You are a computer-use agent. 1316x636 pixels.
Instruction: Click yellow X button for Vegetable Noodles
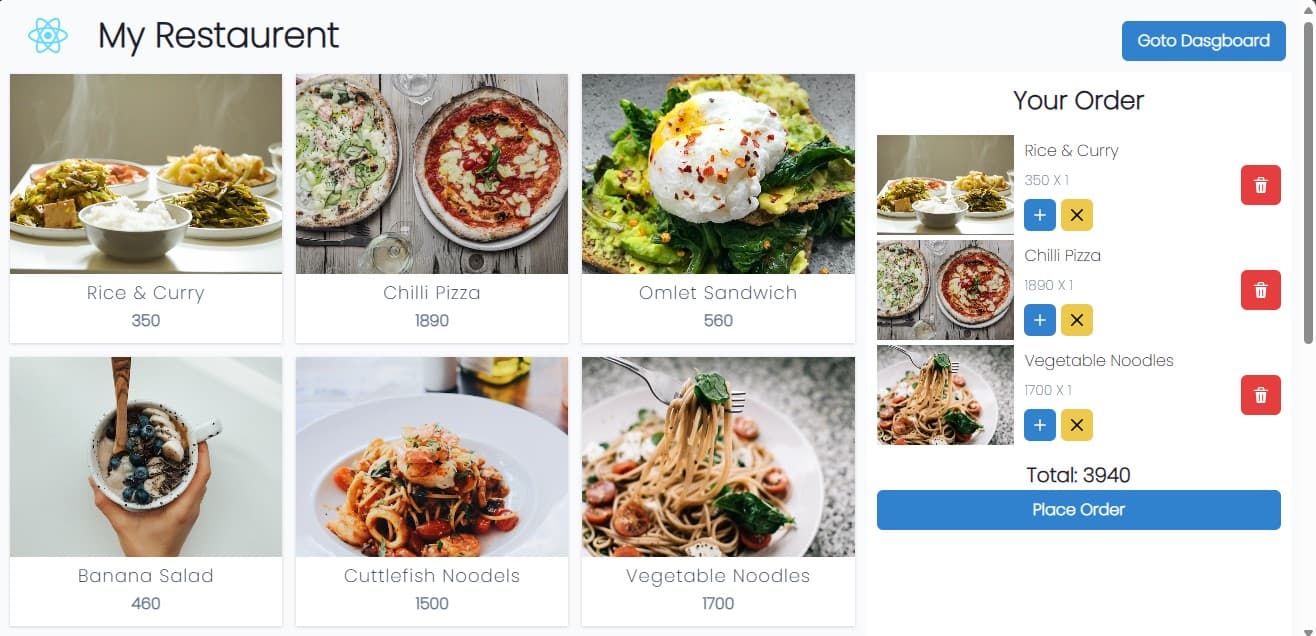coord(1077,425)
